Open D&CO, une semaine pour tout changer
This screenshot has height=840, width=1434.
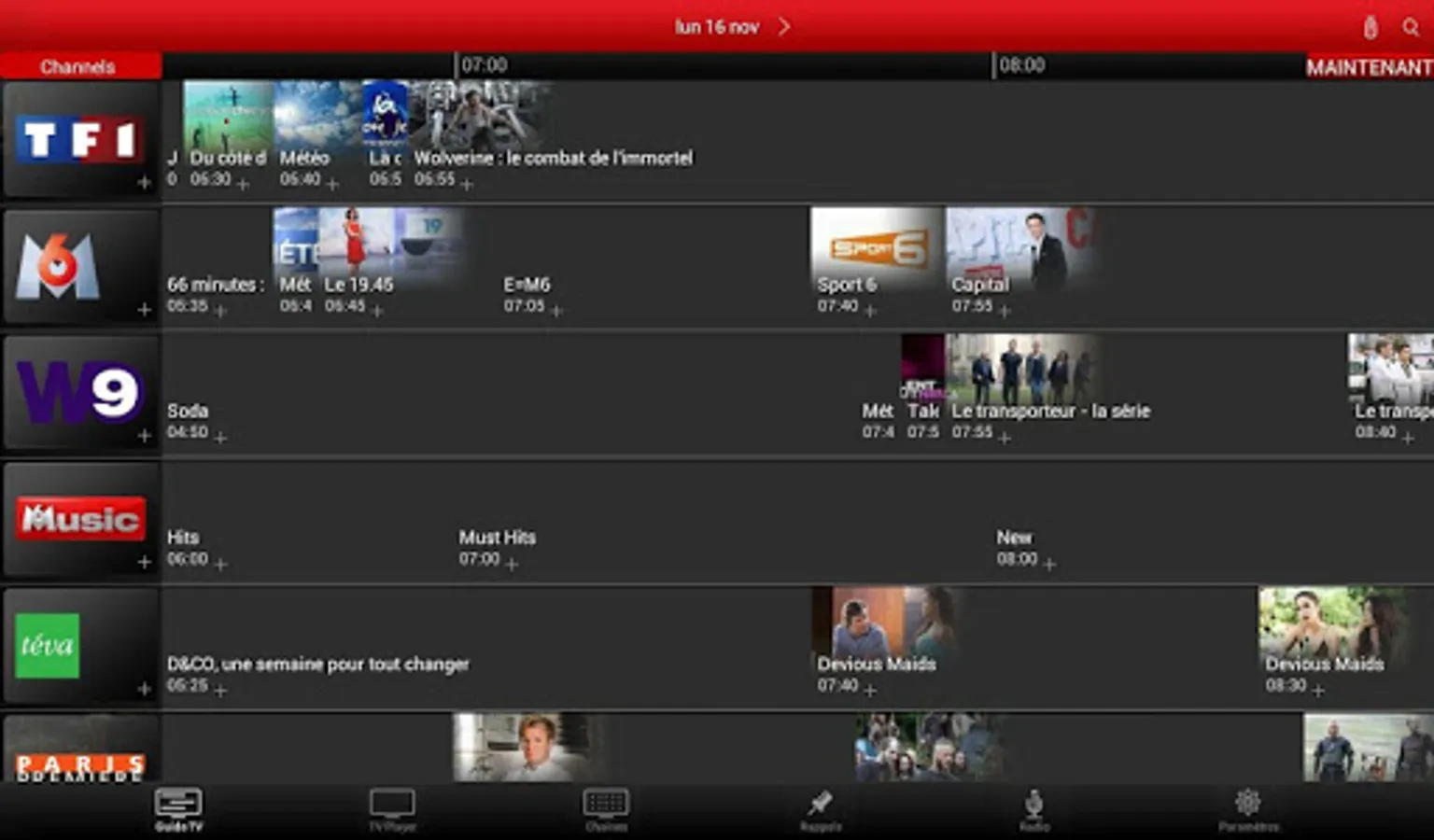pyautogui.click(x=318, y=665)
